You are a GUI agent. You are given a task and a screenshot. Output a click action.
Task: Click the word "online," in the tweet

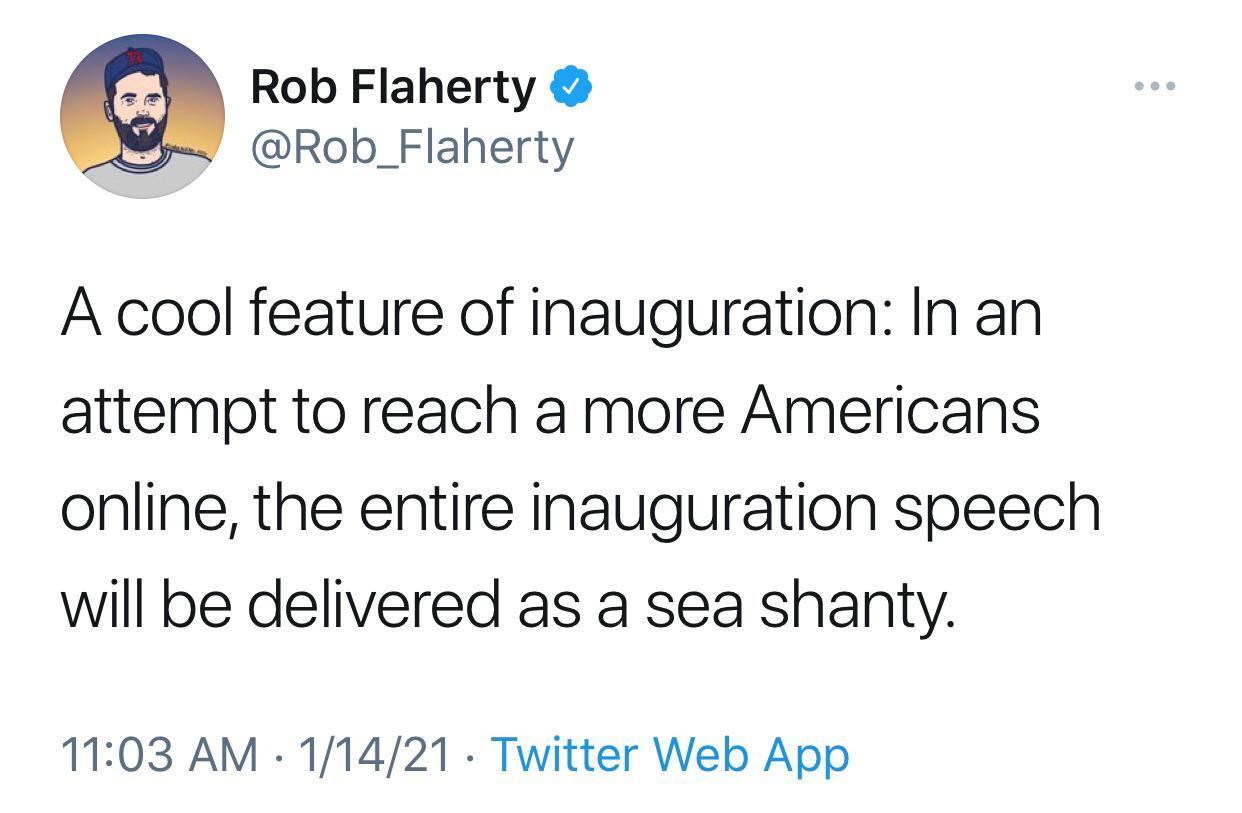tap(150, 508)
